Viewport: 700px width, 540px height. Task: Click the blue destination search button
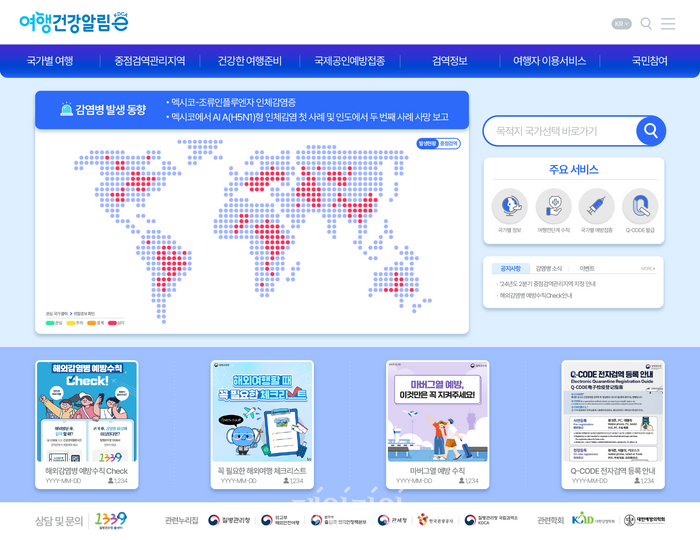coord(650,131)
